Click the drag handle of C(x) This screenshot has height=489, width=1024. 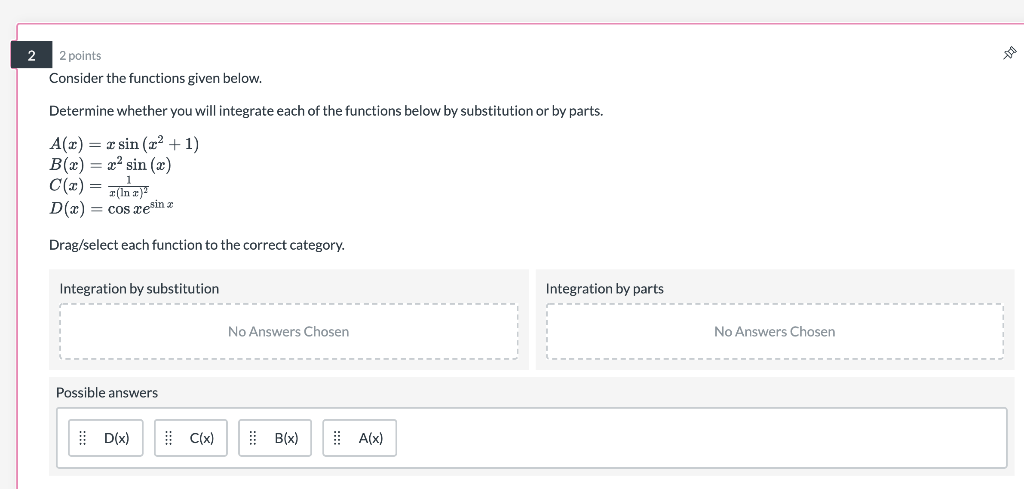168,438
